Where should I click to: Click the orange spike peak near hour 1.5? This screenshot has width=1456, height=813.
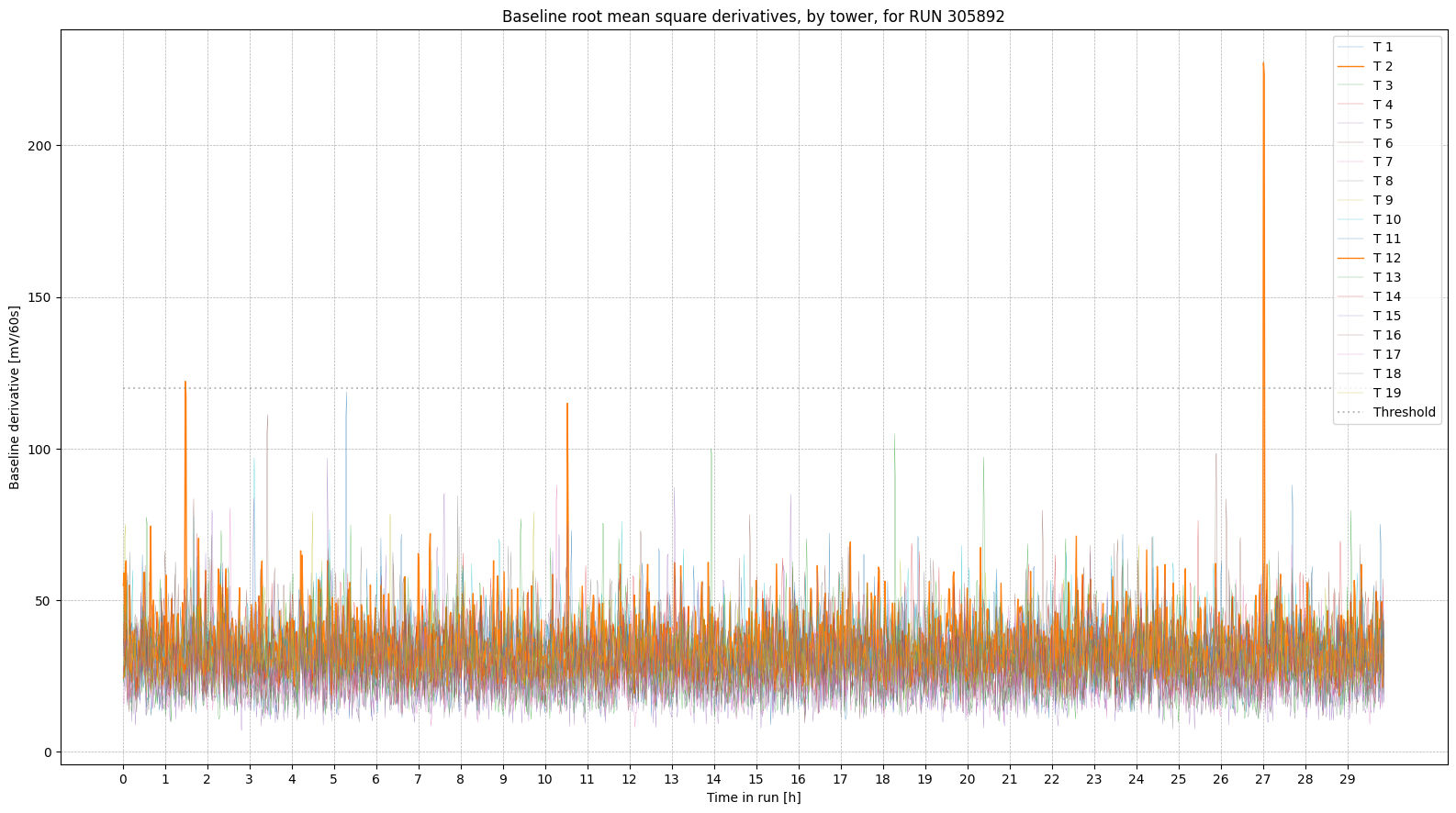click(185, 382)
